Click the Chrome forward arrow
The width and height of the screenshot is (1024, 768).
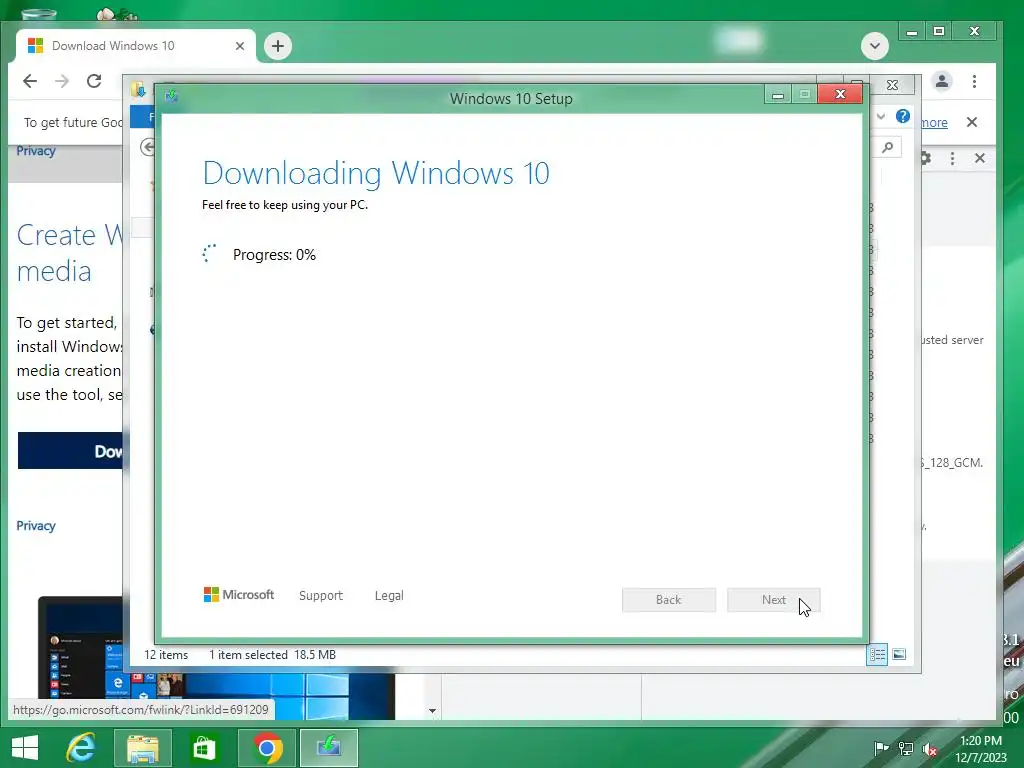[62, 81]
